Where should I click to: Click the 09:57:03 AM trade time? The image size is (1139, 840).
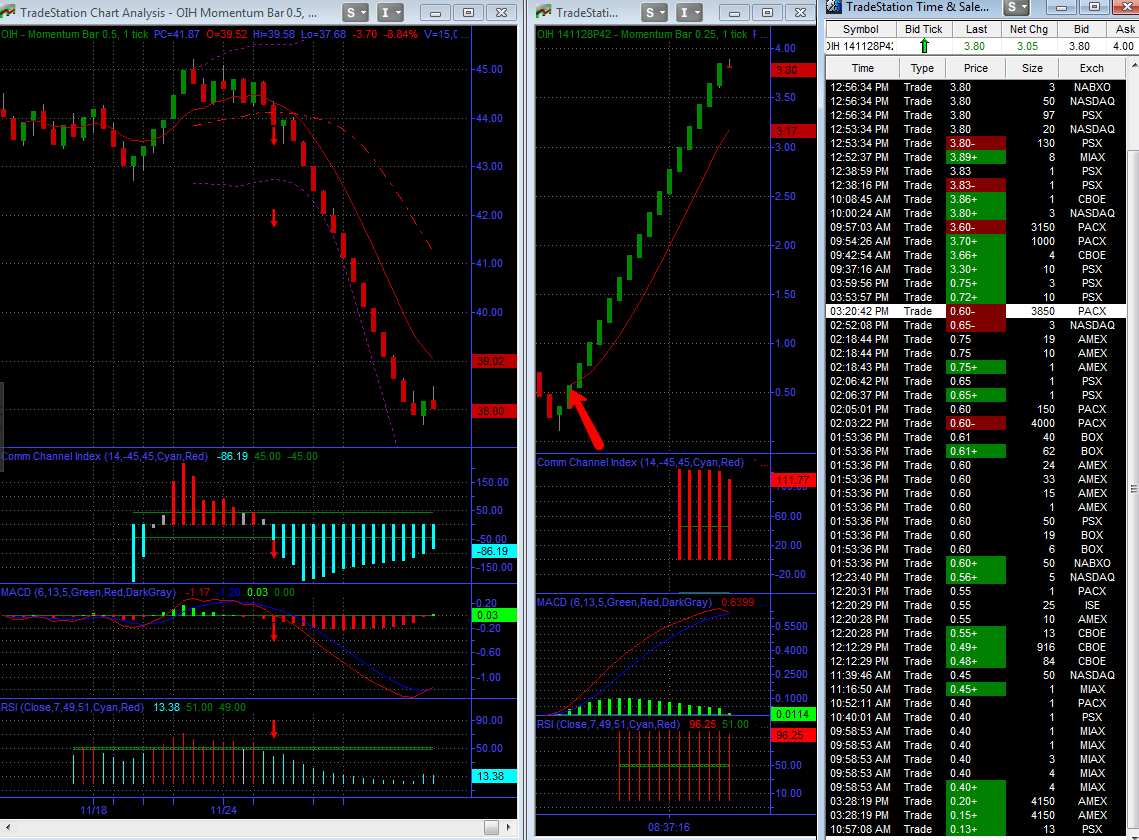click(x=860, y=227)
